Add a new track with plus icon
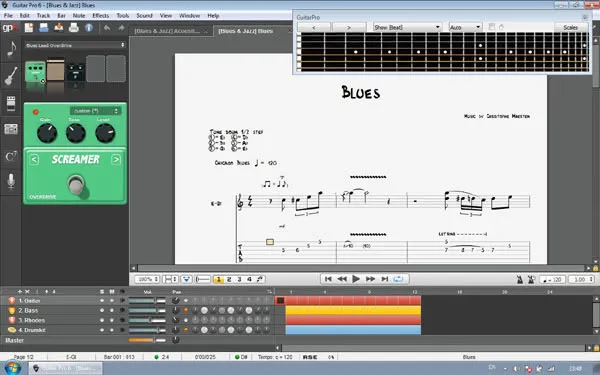Image resolution: width=600 pixels, height=375 pixels. click(20, 292)
